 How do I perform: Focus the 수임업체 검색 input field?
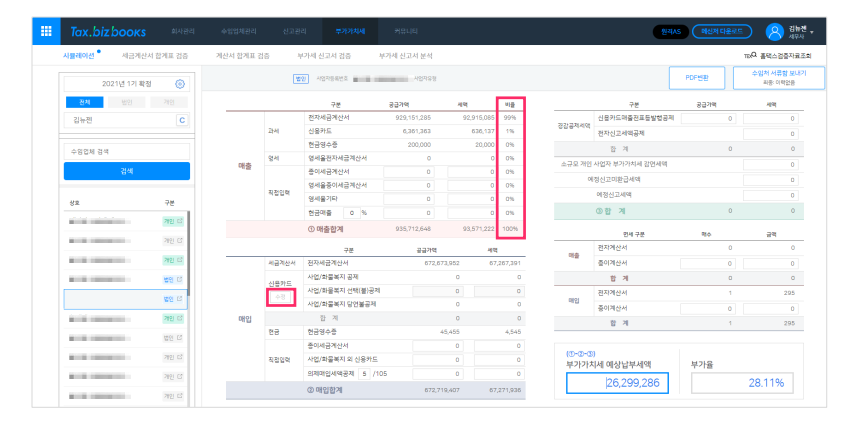pos(126,152)
